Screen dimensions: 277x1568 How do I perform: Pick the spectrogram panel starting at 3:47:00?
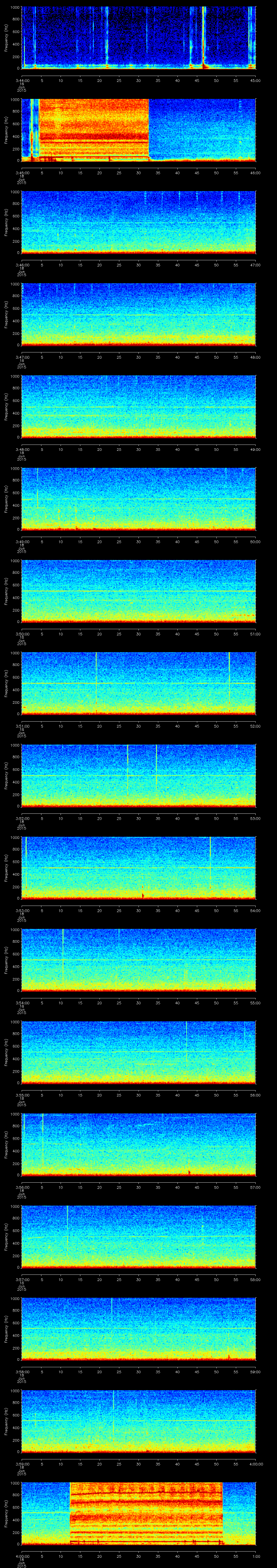138,314
